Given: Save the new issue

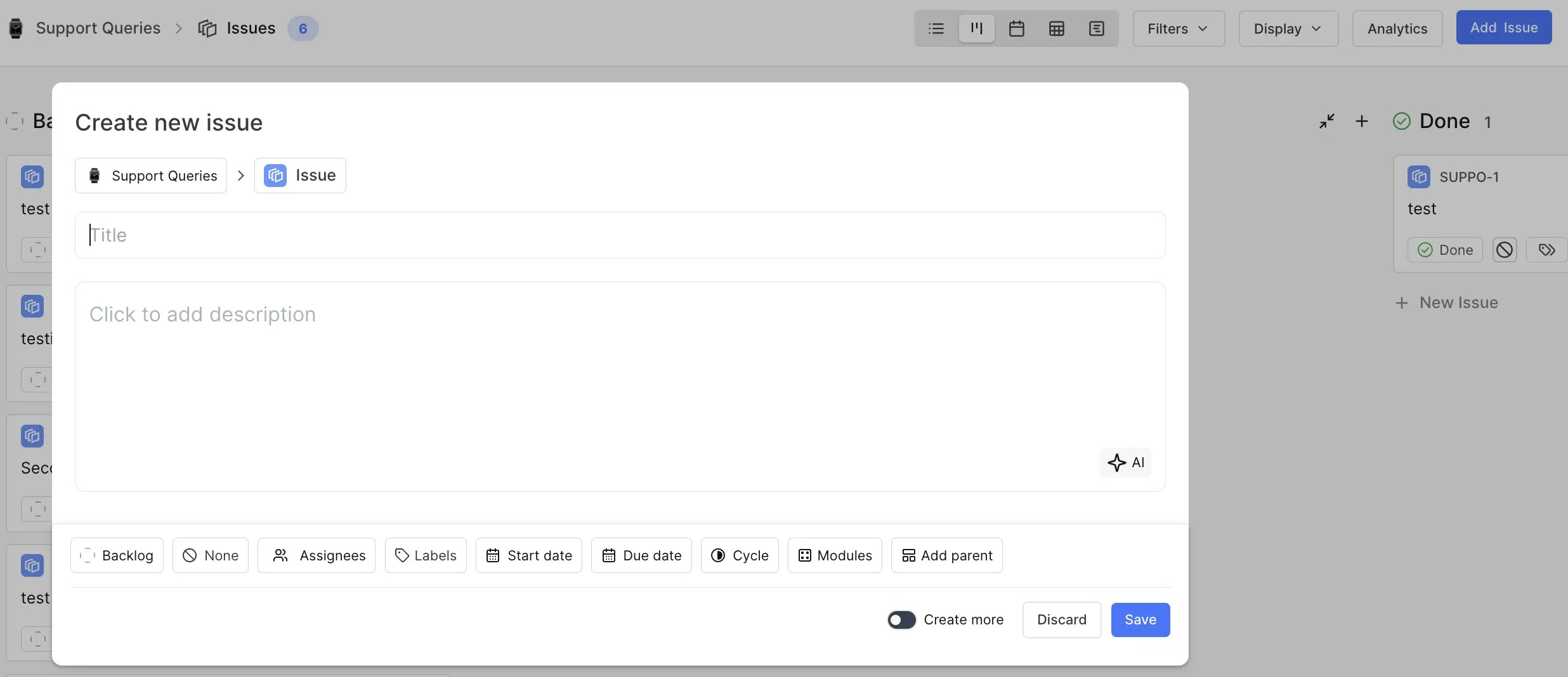Looking at the screenshot, I should click(x=1140, y=620).
